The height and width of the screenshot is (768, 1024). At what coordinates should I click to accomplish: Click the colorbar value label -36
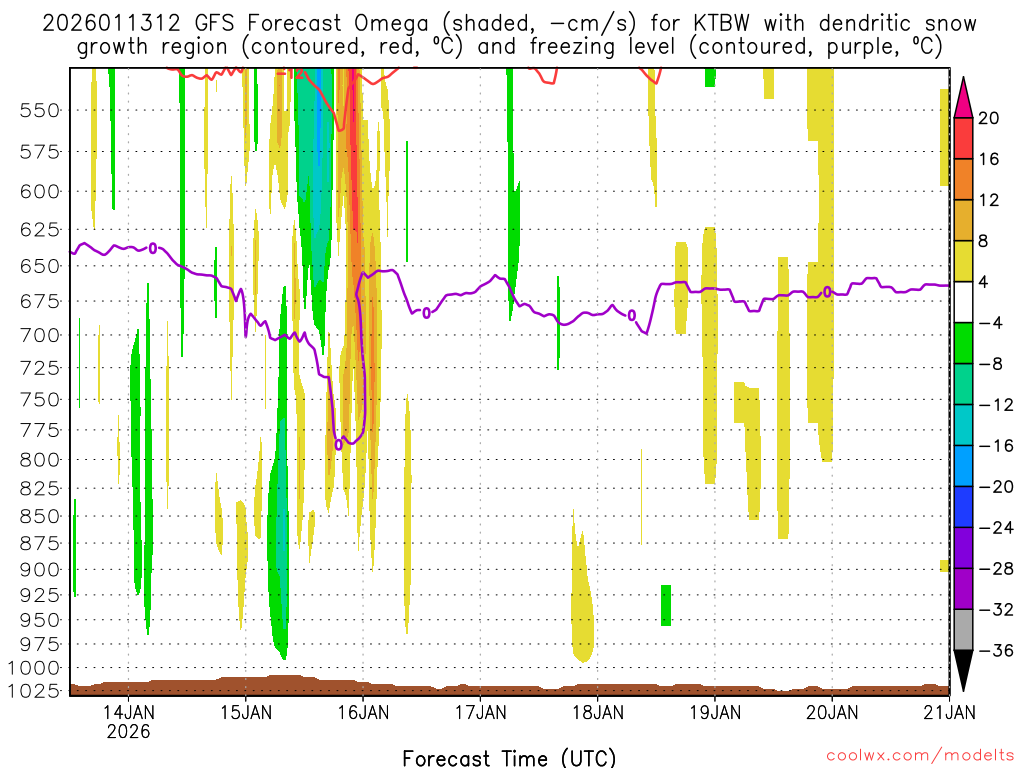click(x=997, y=650)
